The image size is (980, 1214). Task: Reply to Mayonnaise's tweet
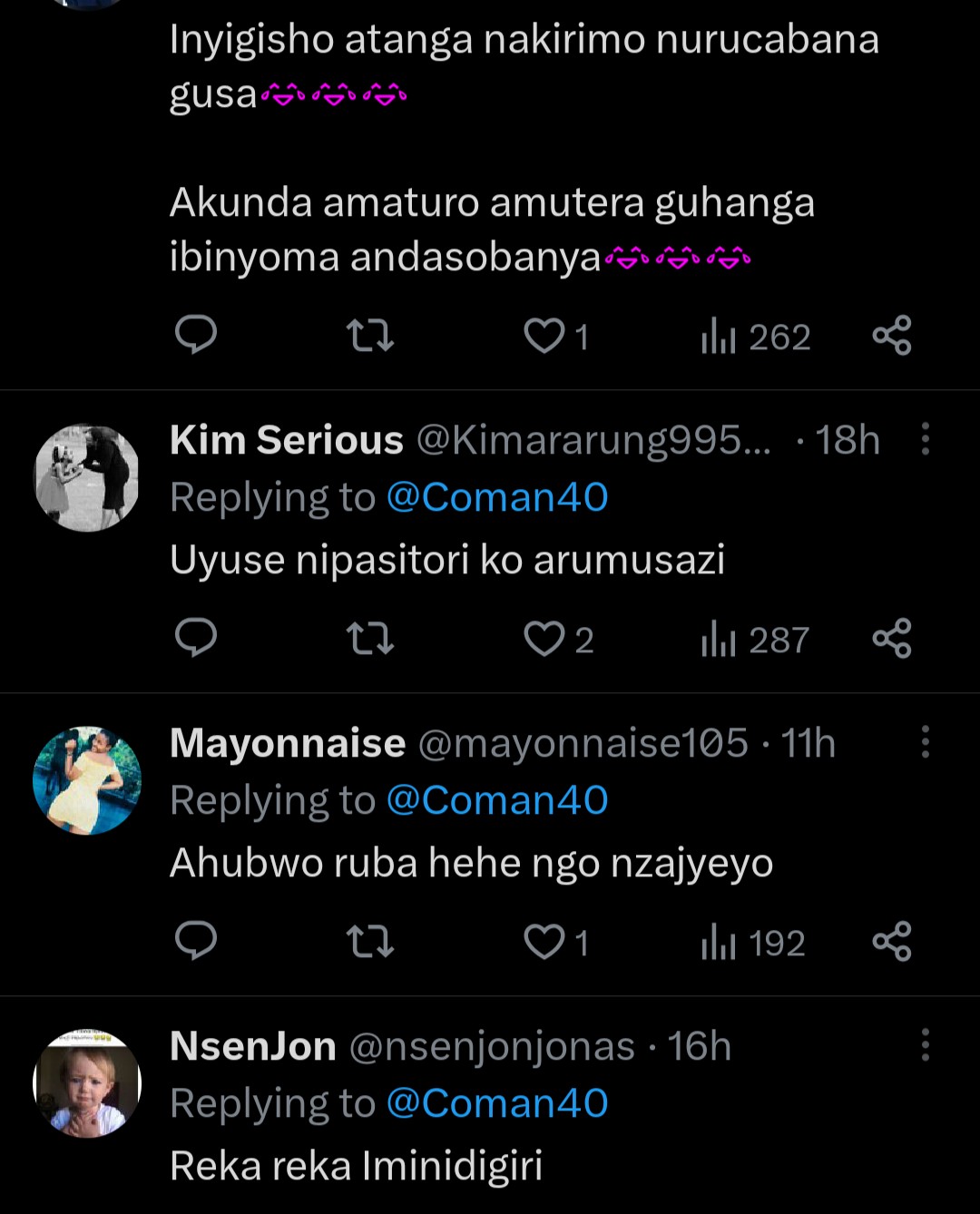[195, 942]
